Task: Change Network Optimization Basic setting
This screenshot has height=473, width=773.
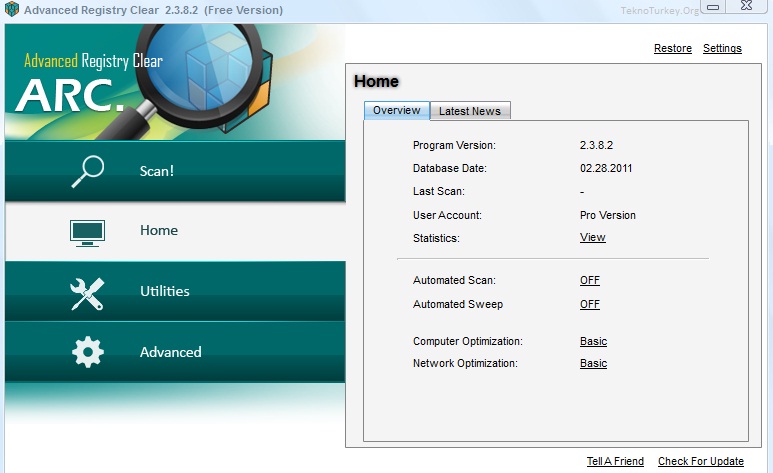Action: click(594, 364)
